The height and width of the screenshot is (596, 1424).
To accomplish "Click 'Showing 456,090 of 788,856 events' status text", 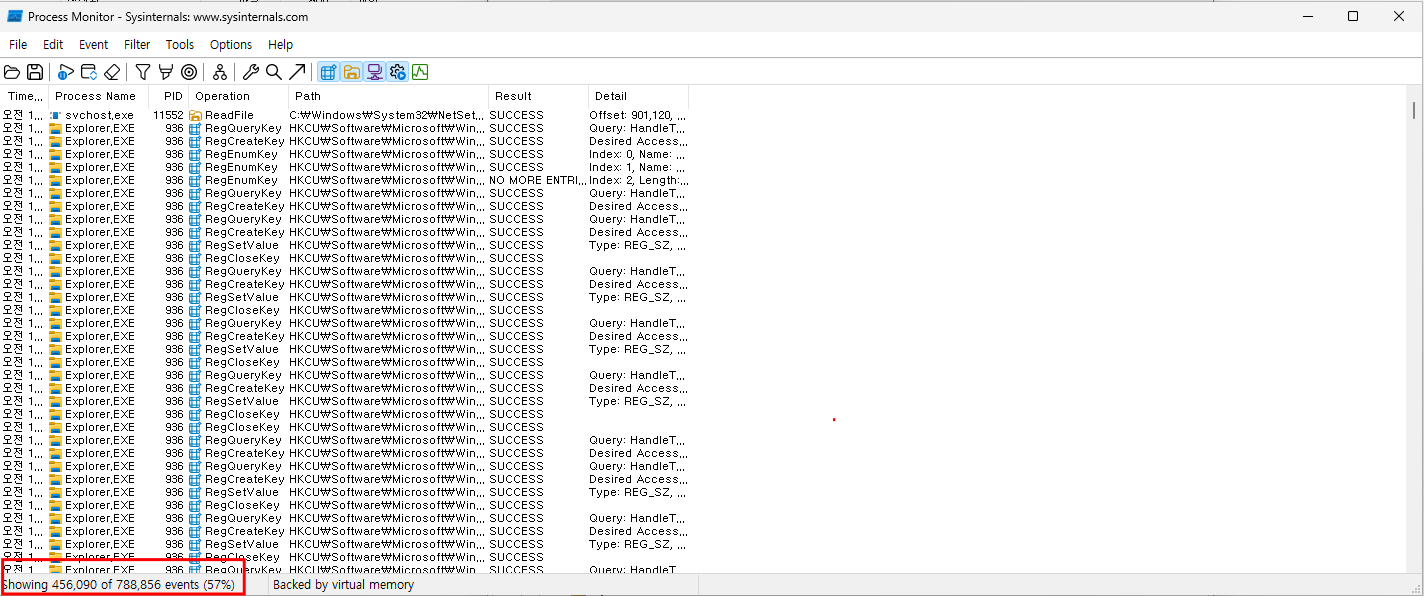I will (118, 585).
